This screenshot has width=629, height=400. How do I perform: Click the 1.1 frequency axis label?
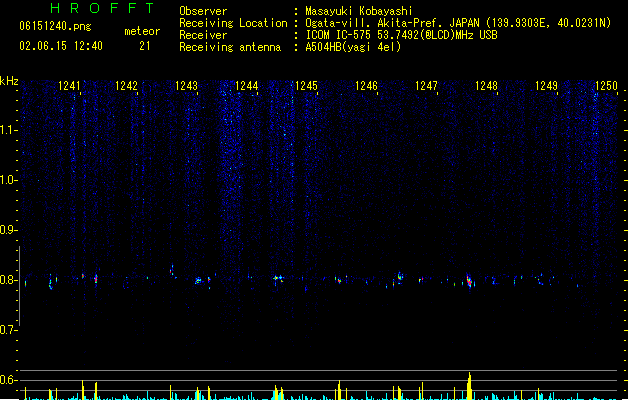pos(8,130)
